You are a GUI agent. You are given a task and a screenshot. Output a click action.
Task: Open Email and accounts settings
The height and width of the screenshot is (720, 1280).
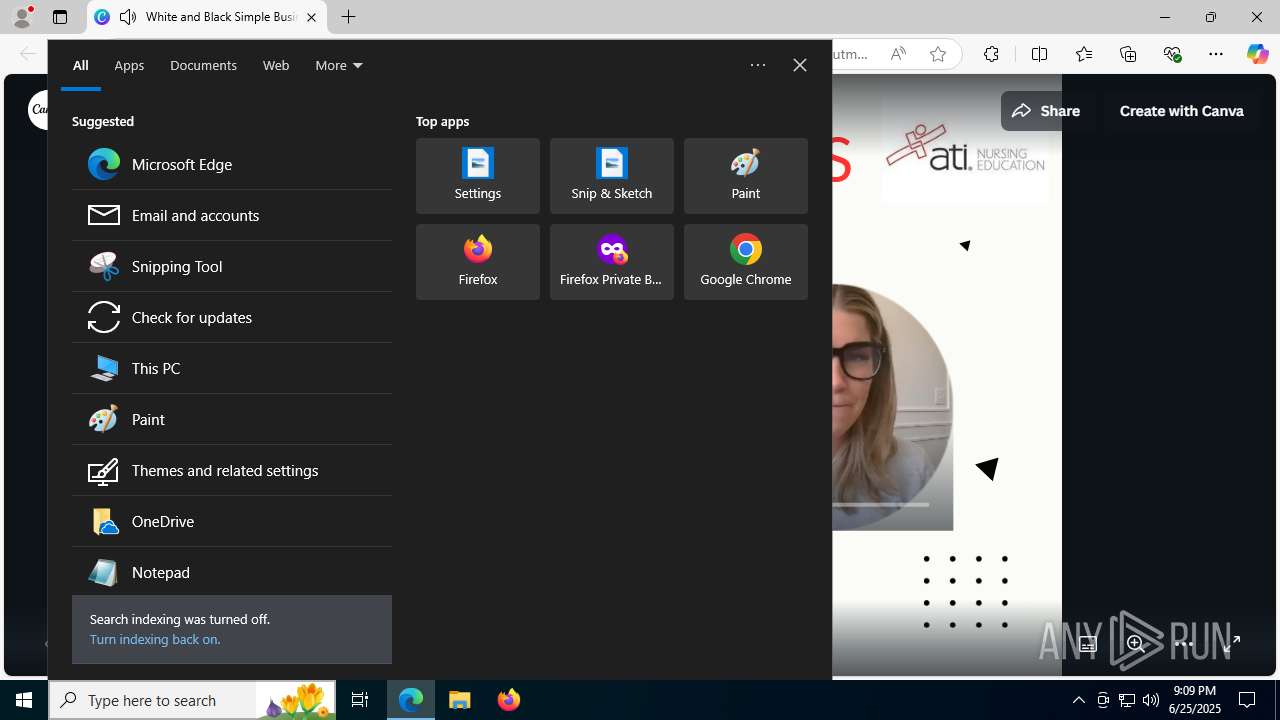231,215
